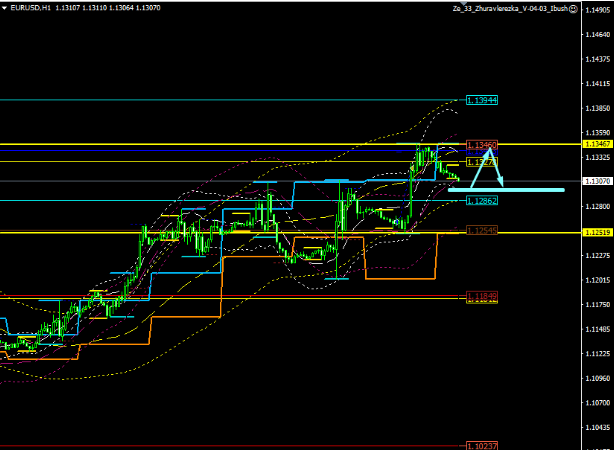Click the EURUSD,H1 chart title text

click(x=35, y=9)
